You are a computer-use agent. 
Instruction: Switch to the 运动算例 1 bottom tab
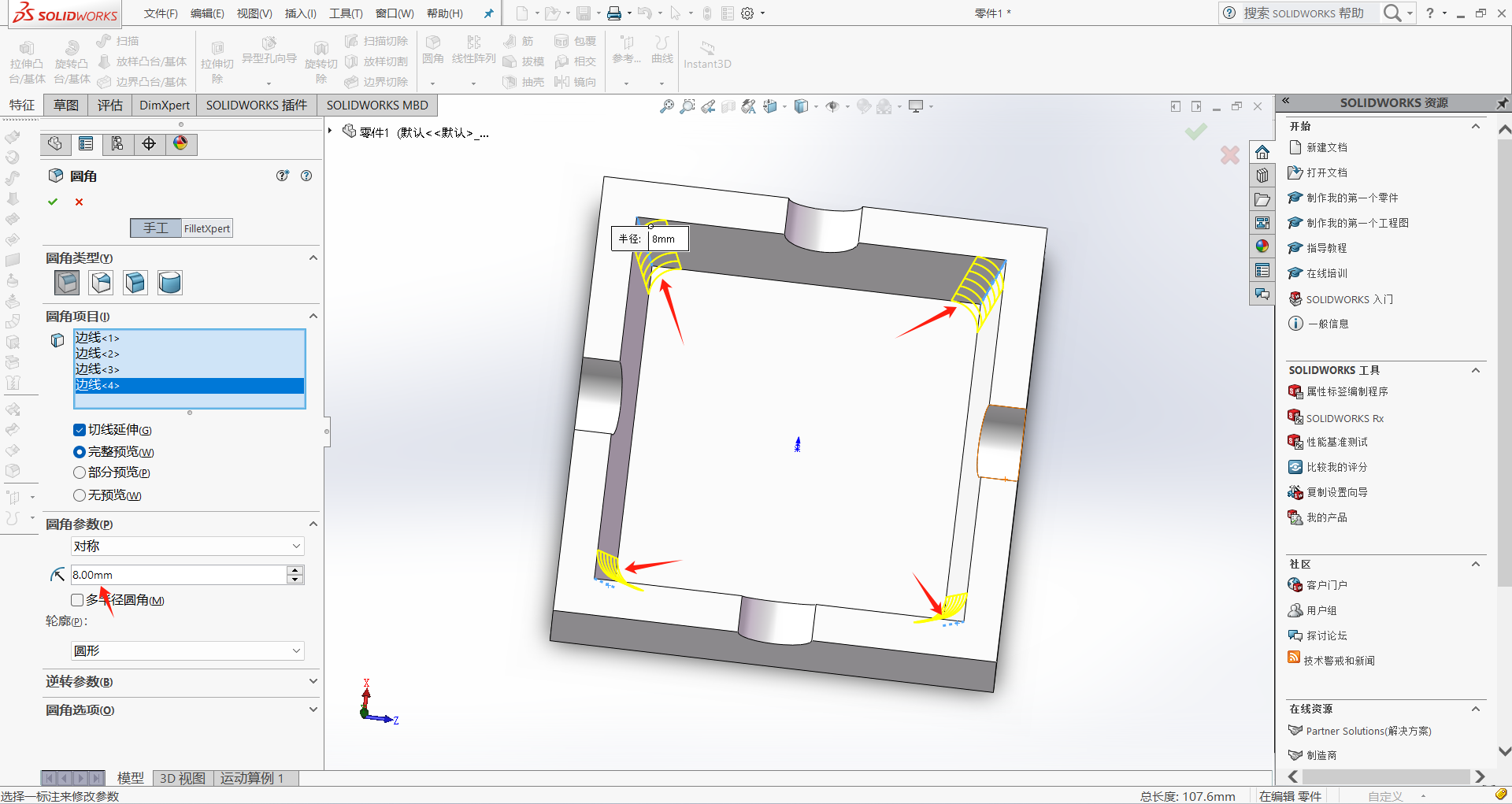click(x=252, y=778)
